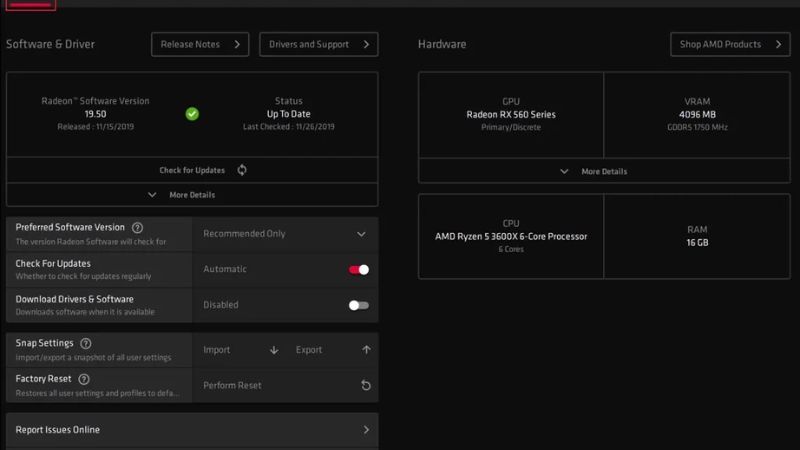Click the Export up arrow icon
This screenshot has width=800, height=450.
[x=366, y=350]
